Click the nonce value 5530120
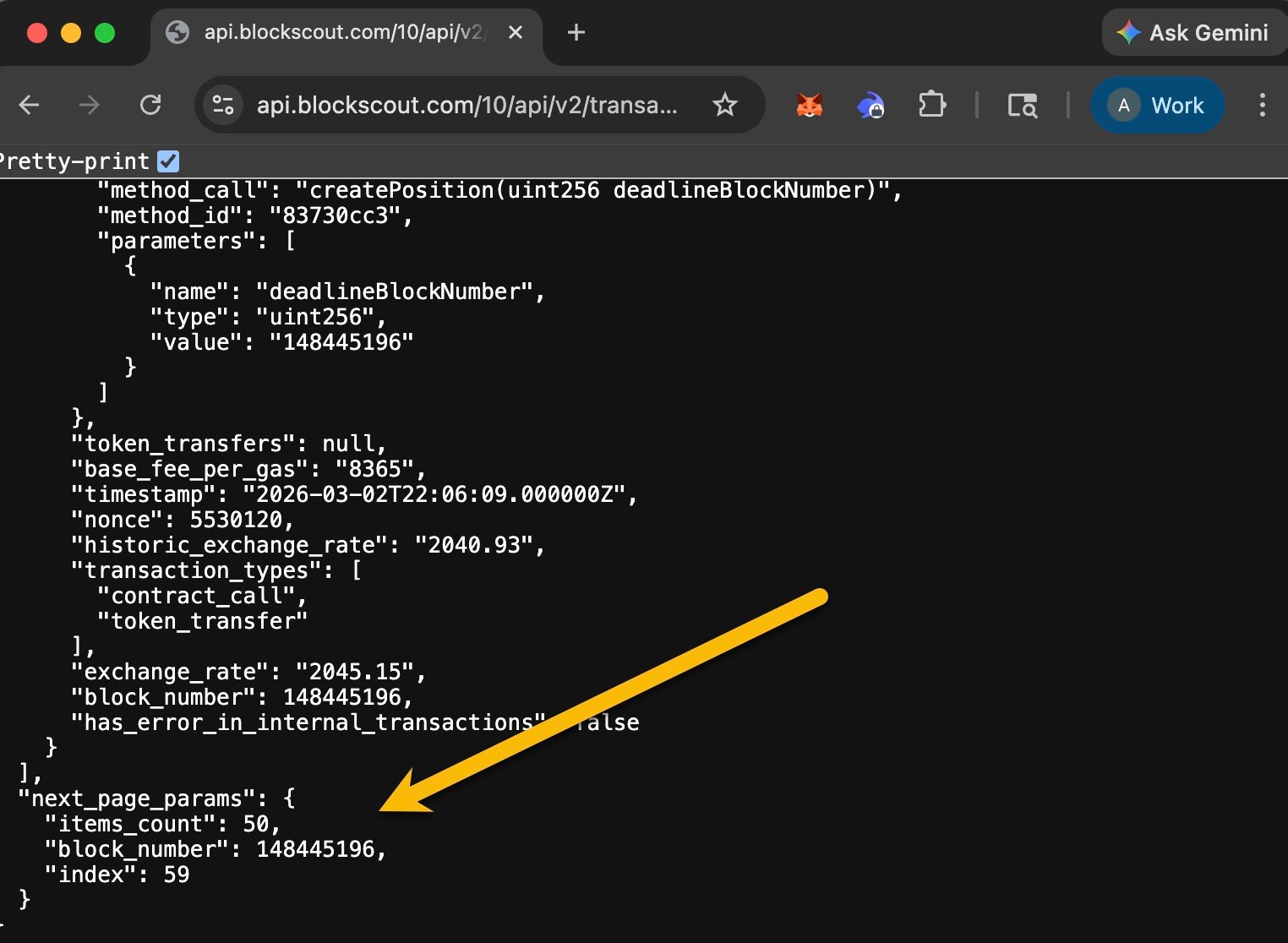Viewport: 1288px width, 943px height. tap(236, 520)
